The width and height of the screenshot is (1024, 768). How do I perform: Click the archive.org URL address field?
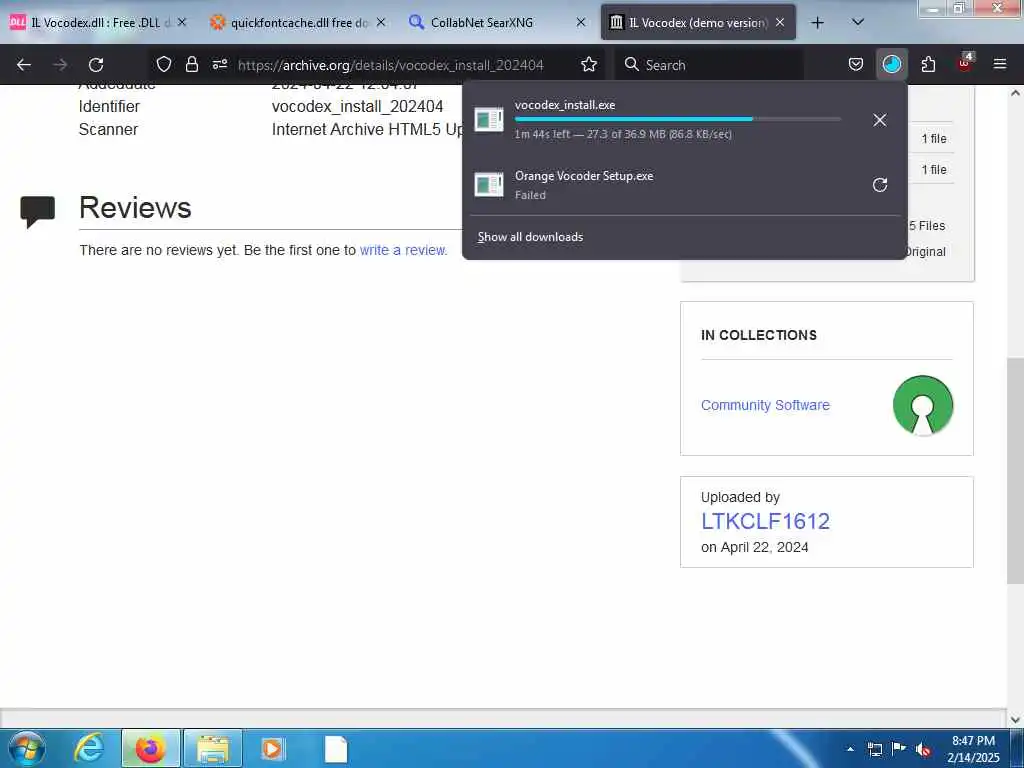391,65
